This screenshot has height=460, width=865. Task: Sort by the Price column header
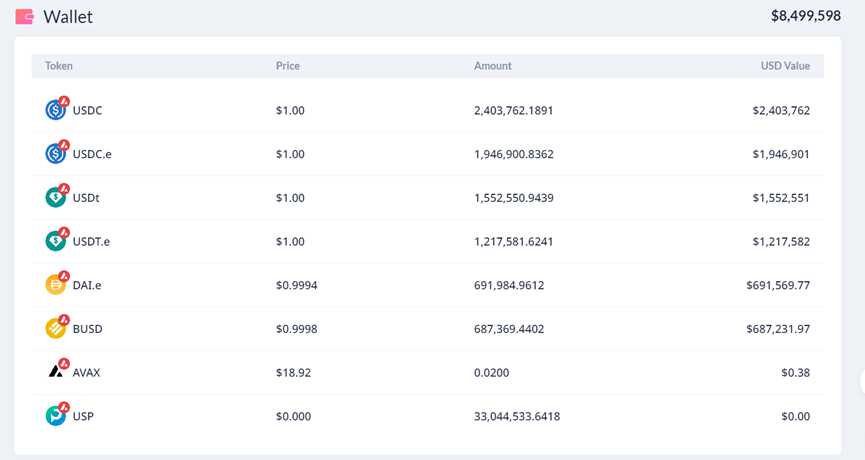coord(287,66)
